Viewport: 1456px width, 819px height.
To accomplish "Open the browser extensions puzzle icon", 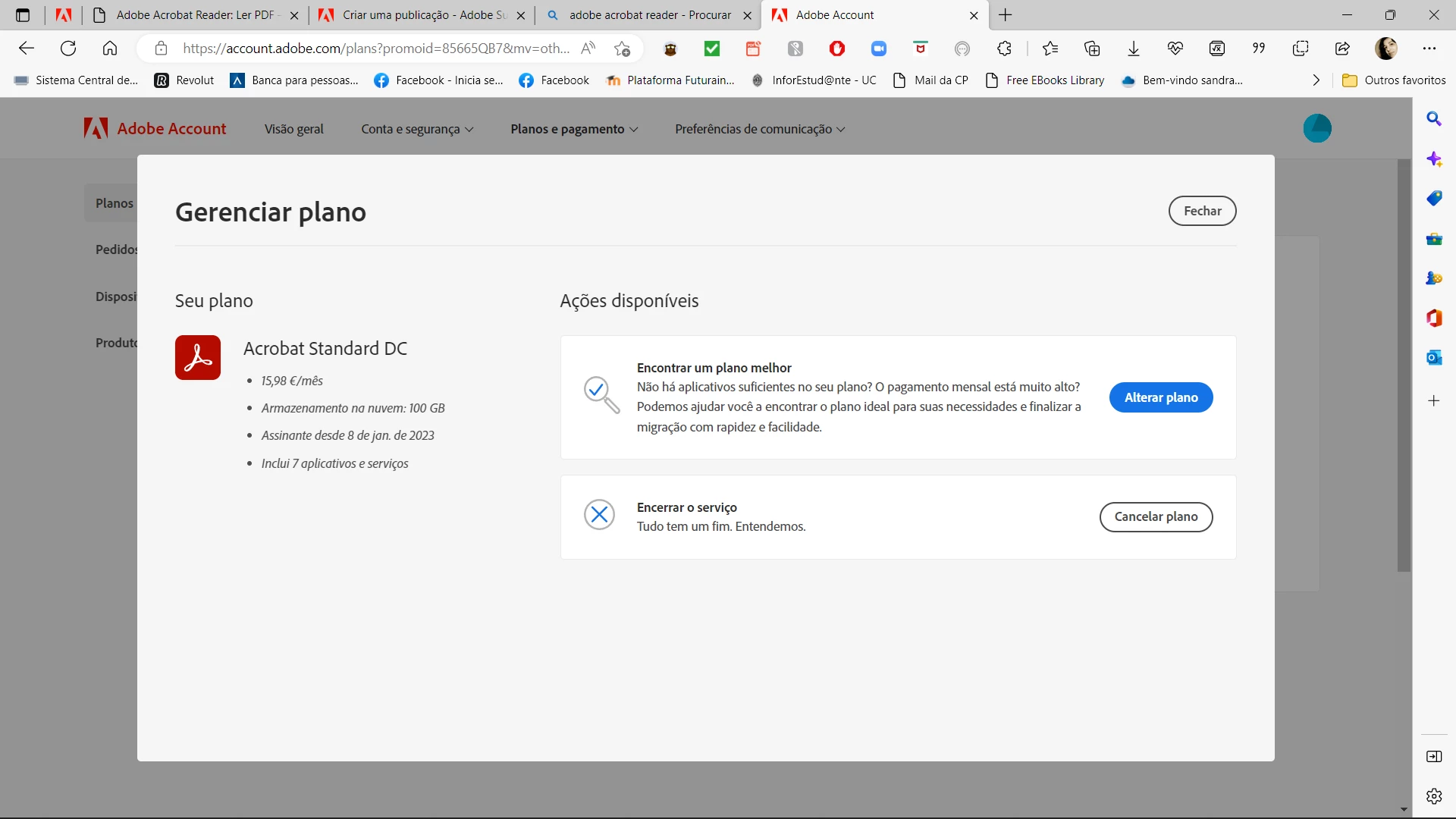I will coord(1004,49).
